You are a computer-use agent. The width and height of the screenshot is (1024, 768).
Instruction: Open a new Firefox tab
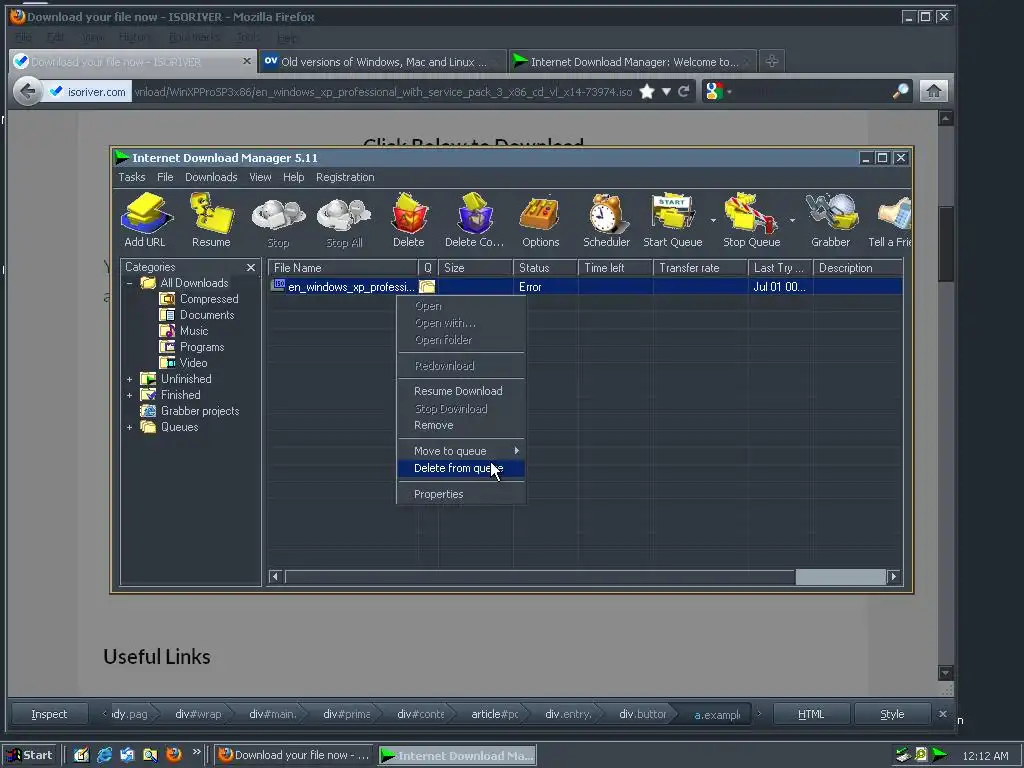tap(772, 61)
